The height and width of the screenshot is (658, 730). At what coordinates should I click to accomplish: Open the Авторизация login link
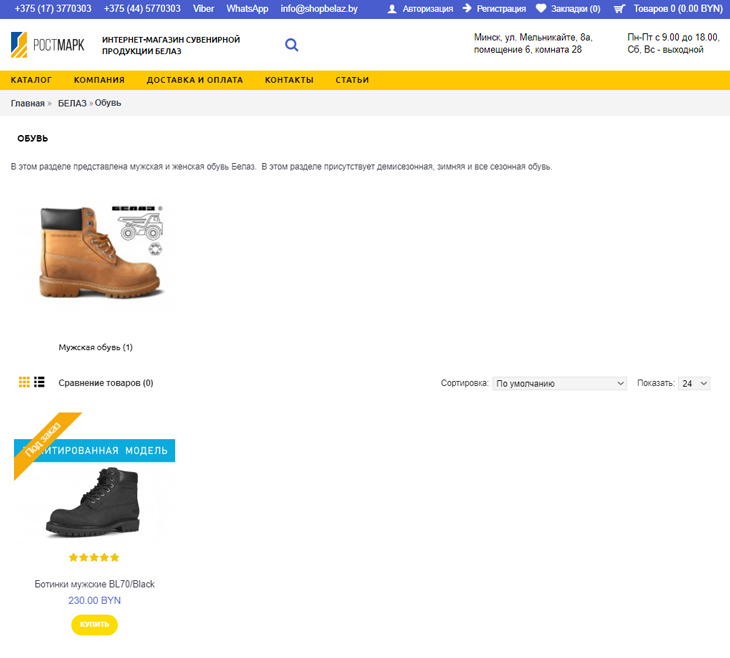click(427, 9)
